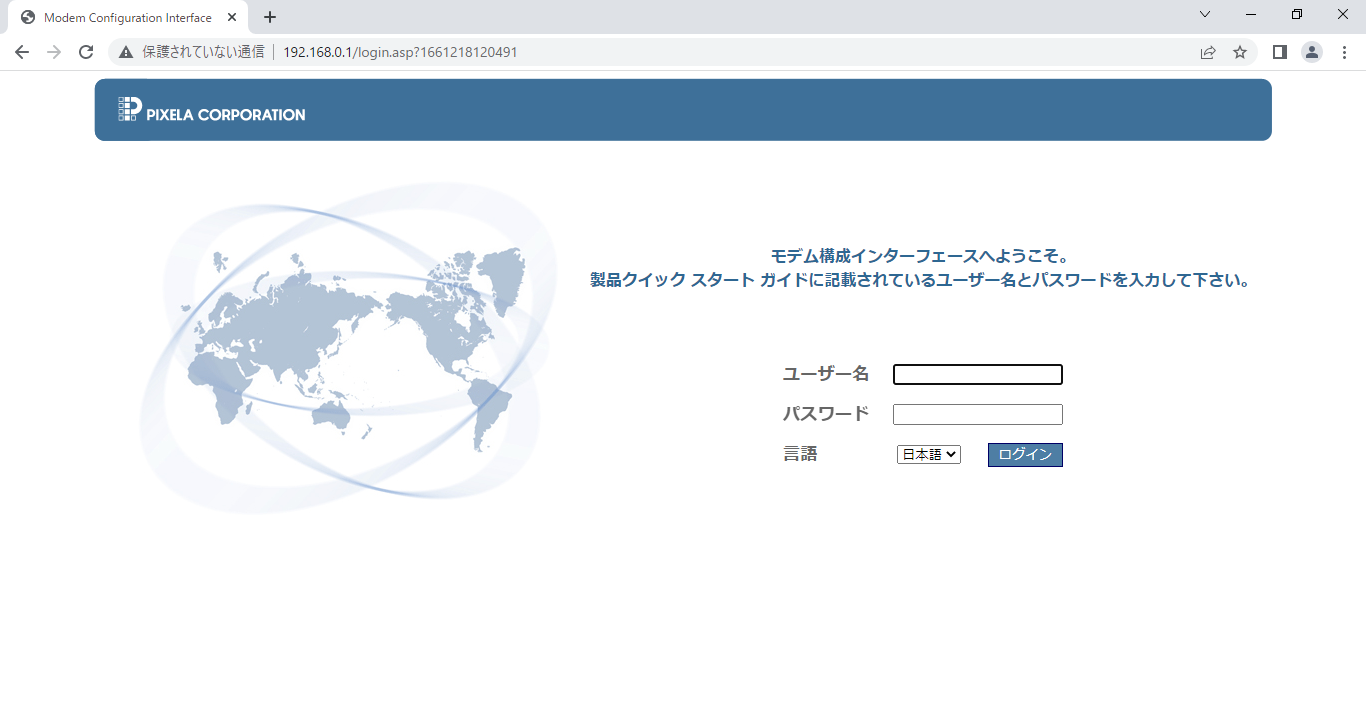Click the 製品クイック スタート ガイド instruction text

(x=920, y=280)
